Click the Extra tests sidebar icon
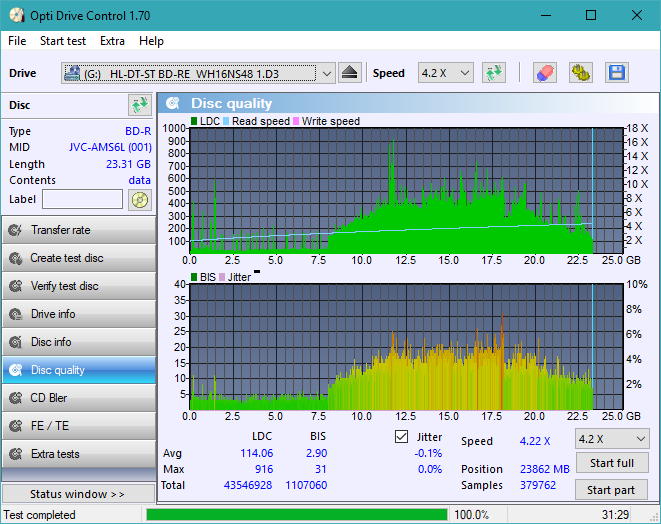The image size is (661, 524). 16,454
